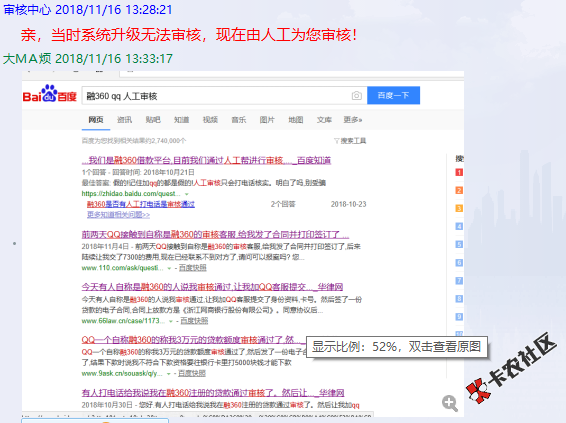
Task: Click hot-search rank 1 red badge
Action: (459, 173)
